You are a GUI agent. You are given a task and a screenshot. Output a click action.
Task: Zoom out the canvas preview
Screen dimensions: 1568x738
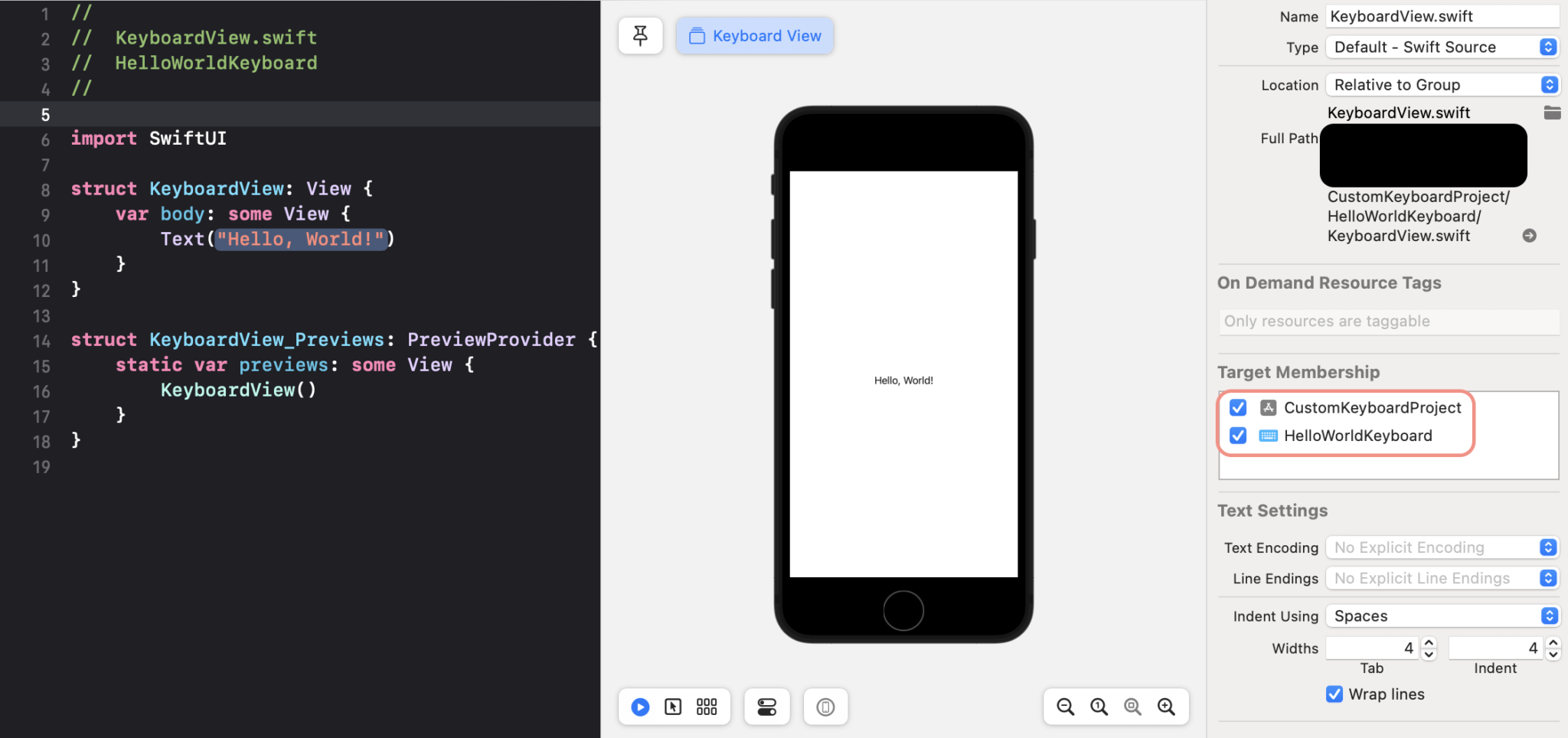[x=1065, y=707]
